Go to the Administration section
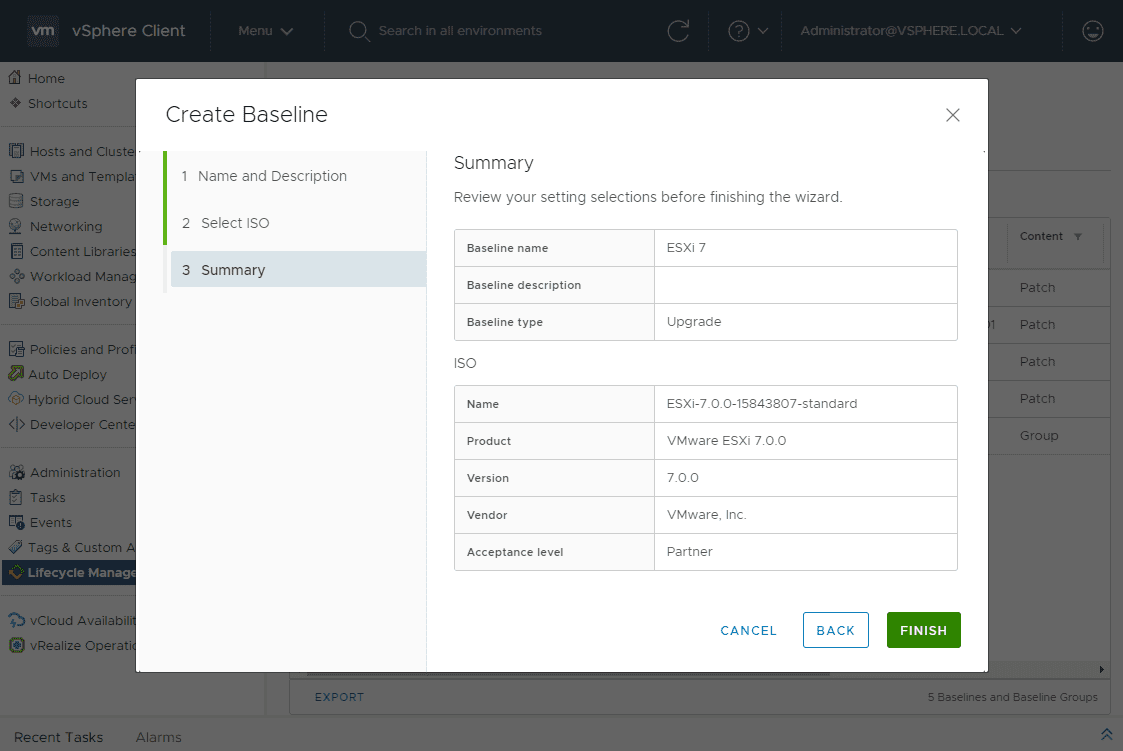This screenshot has height=751, width=1123. [68, 472]
